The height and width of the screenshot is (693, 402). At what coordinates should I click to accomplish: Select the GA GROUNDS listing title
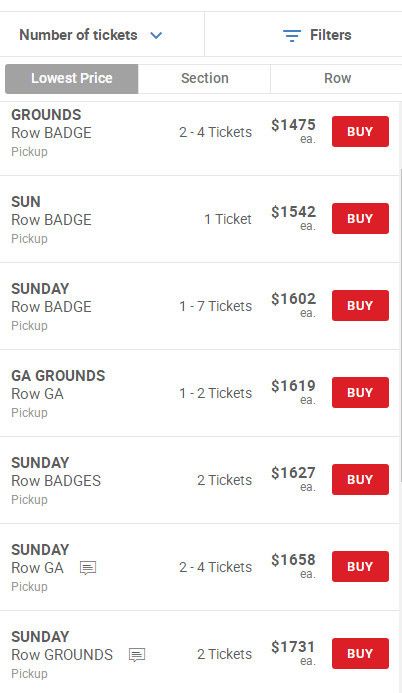tap(58, 376)
